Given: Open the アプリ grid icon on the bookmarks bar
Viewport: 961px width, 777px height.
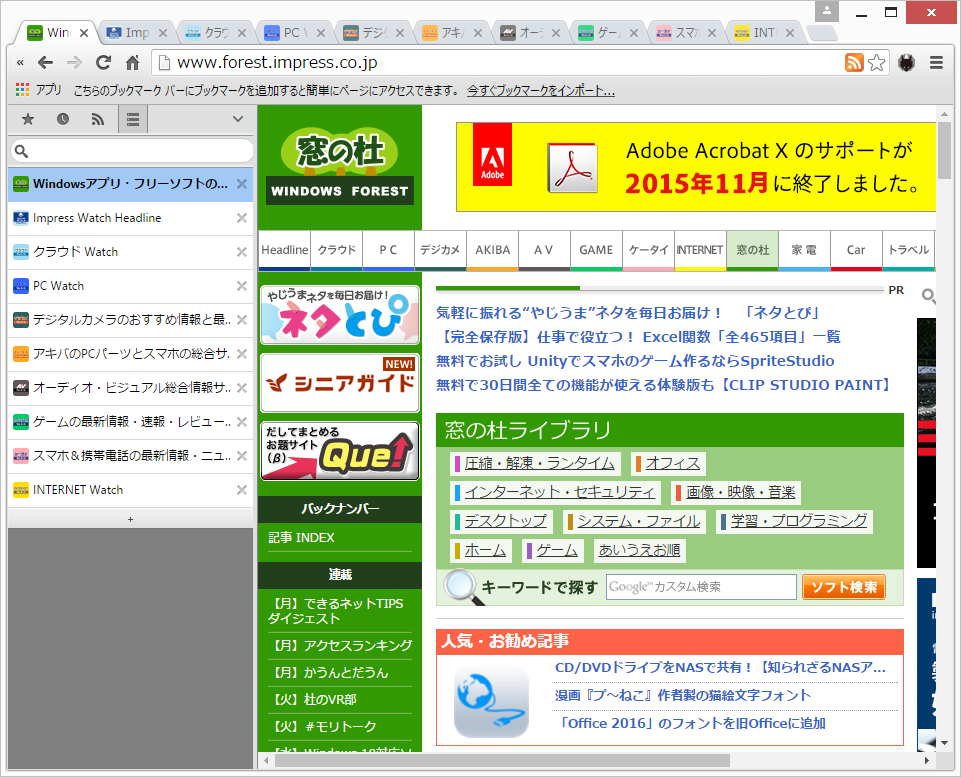Looking at the screenshot, I should tap(20, 91).
